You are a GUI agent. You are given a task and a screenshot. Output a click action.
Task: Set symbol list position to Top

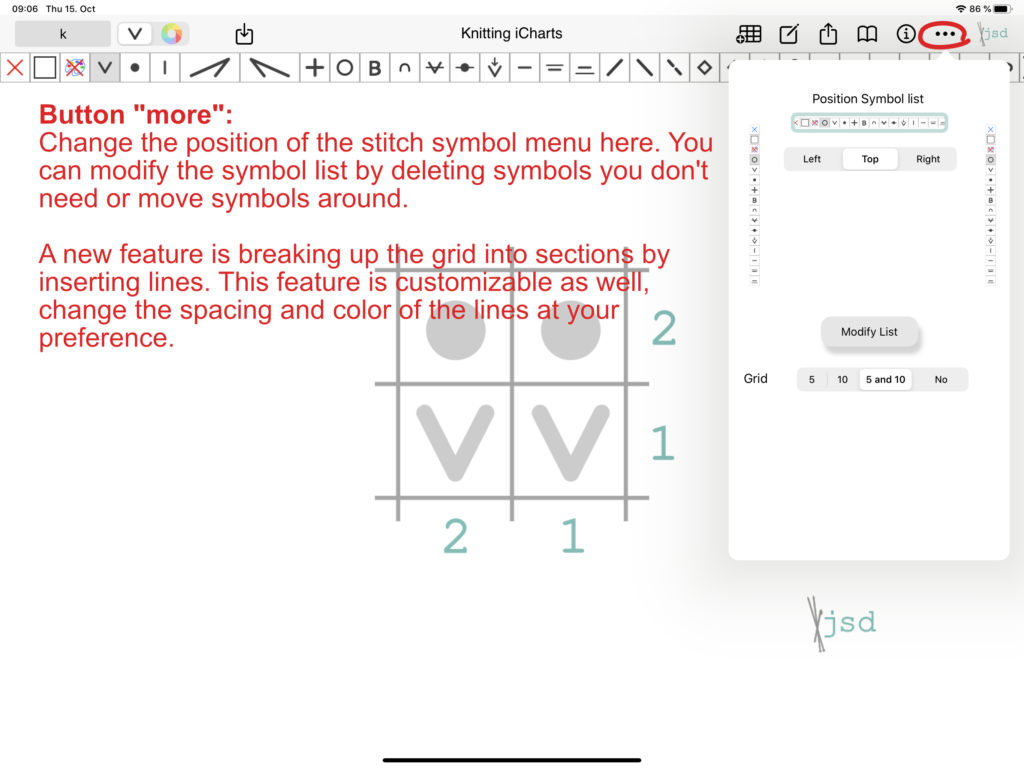tap(870, 159)
